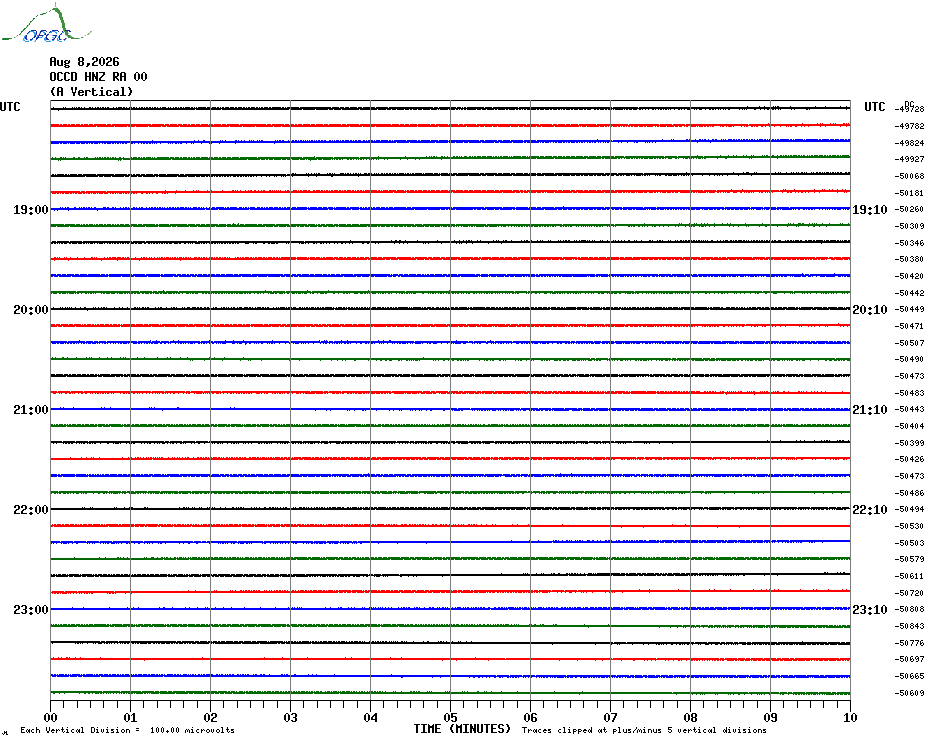Click DC value -50611
Screen dimensions: 930x744
click(909, 576)
